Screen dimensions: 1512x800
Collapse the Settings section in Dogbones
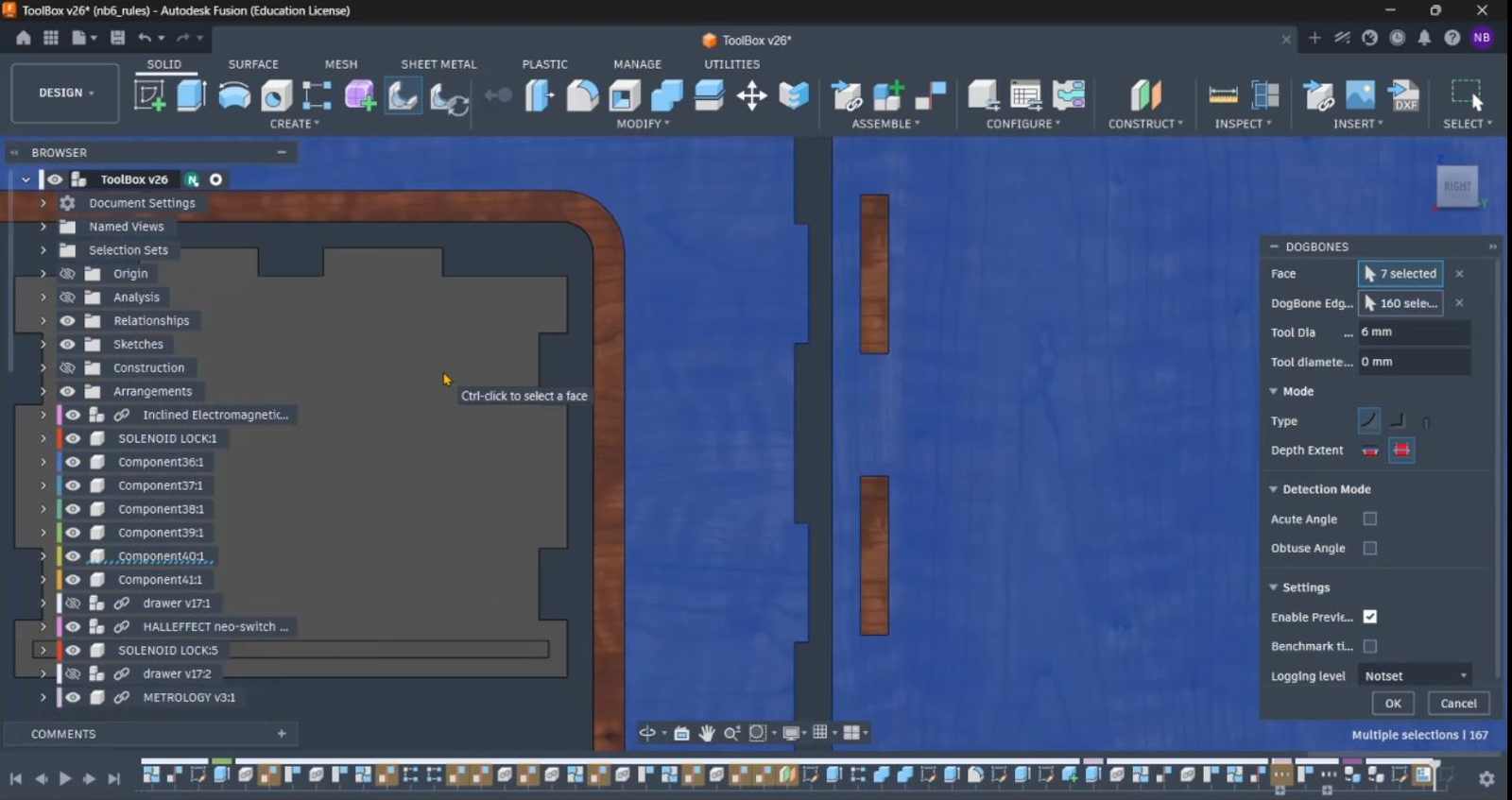[x=1274, y=587]
